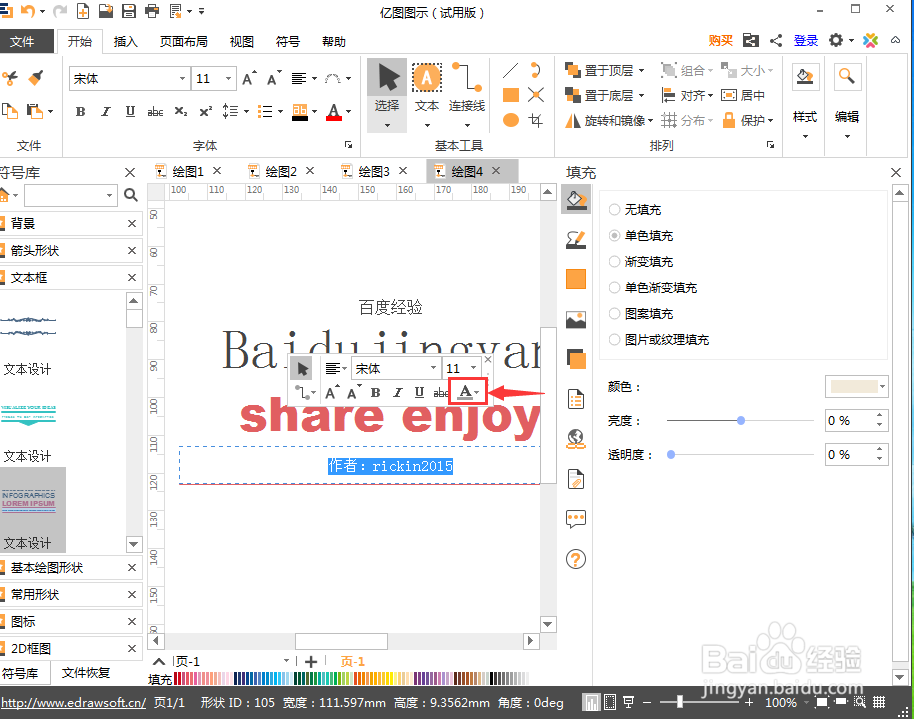Apply strikethrough in the ribbon
Screen dimensions: 914x719
coord(155,111)
